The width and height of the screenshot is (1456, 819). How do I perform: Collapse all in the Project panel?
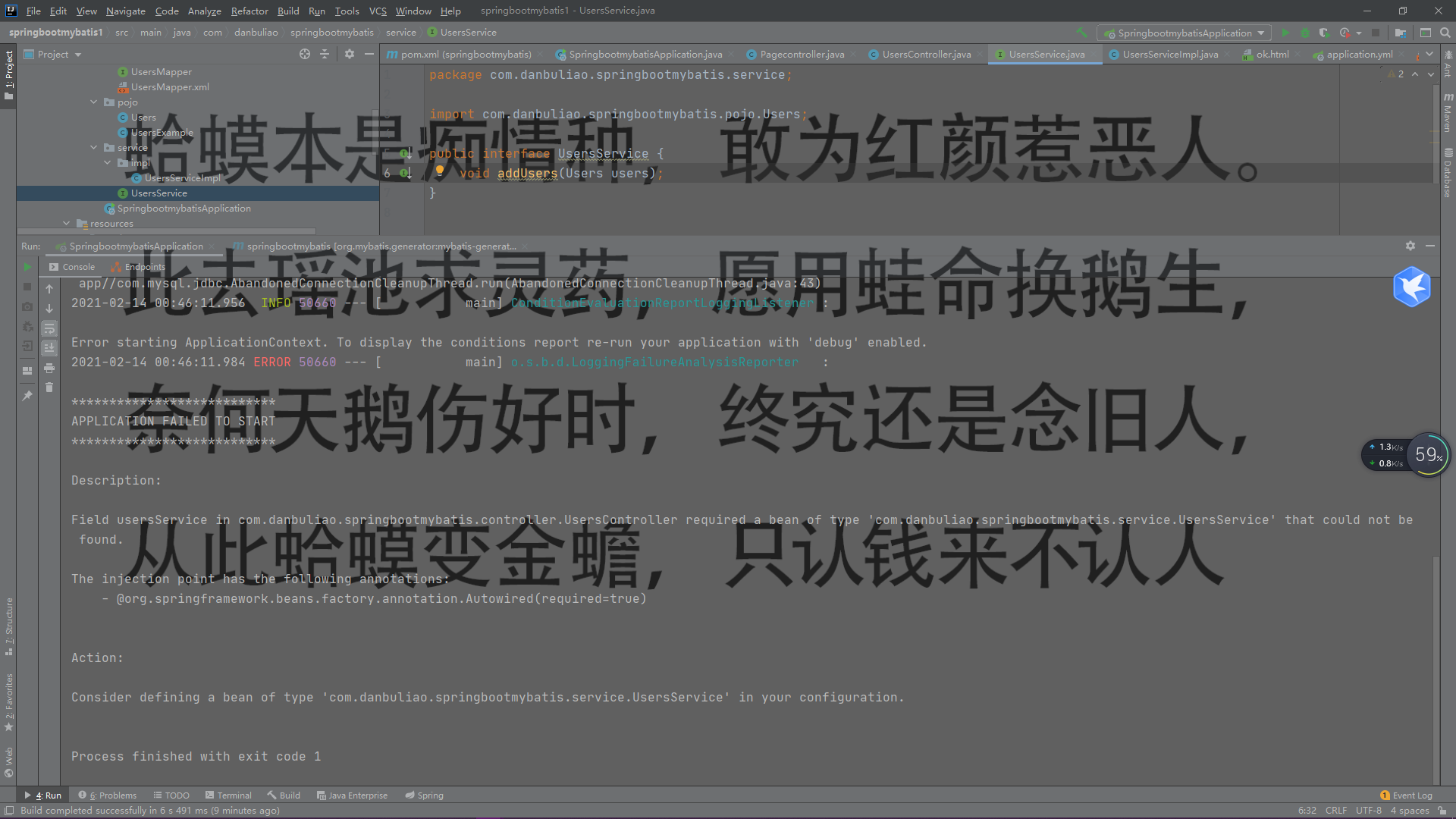pyautogui.click(x=325, y=54)
